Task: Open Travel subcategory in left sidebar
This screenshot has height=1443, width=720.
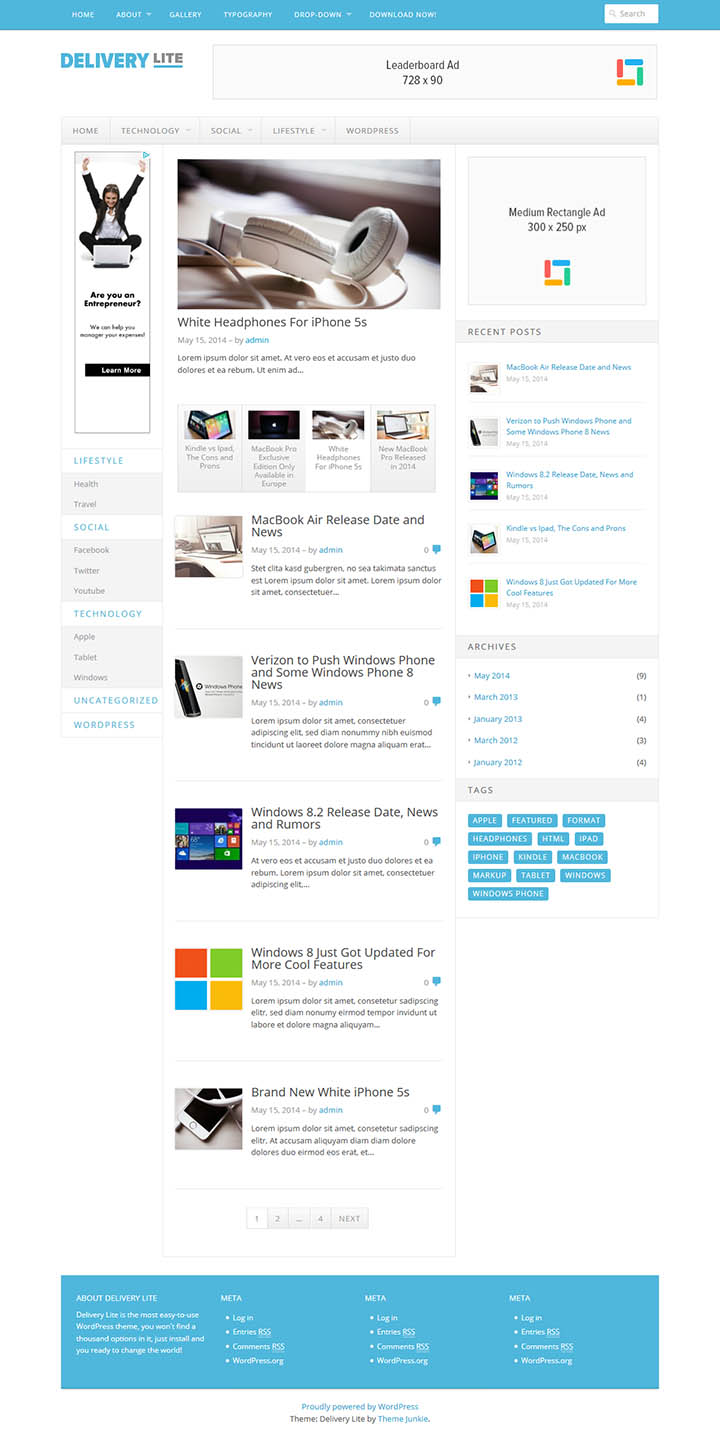Action: (x=85, y=504)
